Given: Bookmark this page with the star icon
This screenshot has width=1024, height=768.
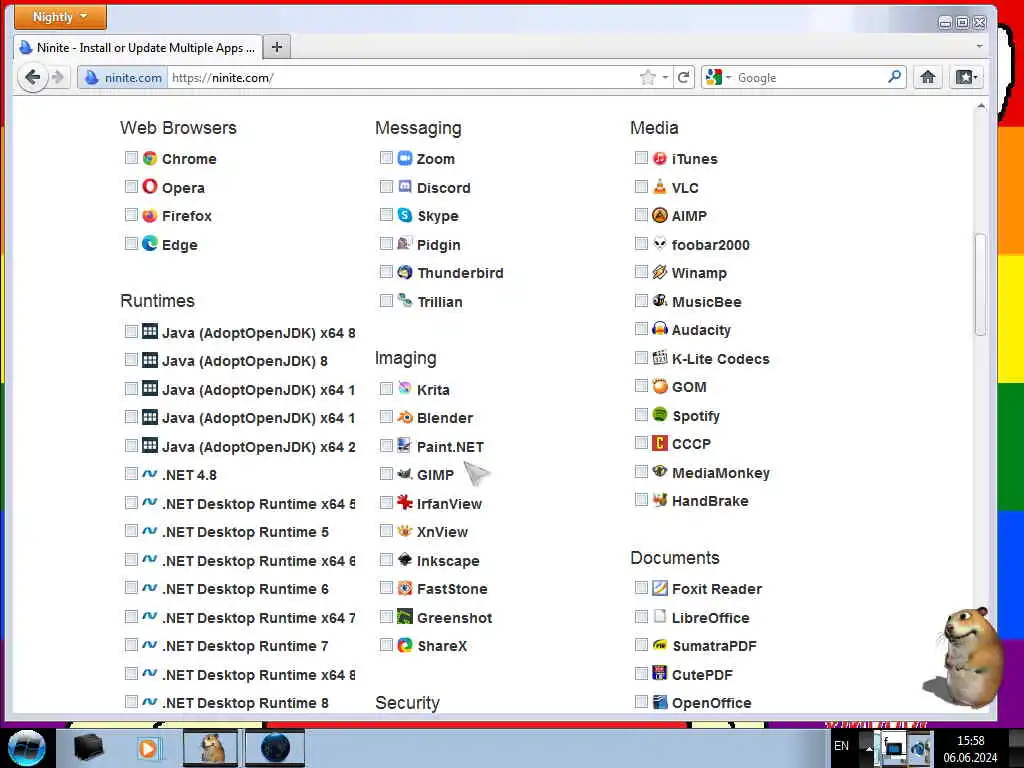Looking at the screenshot, I should pos(647,77).
